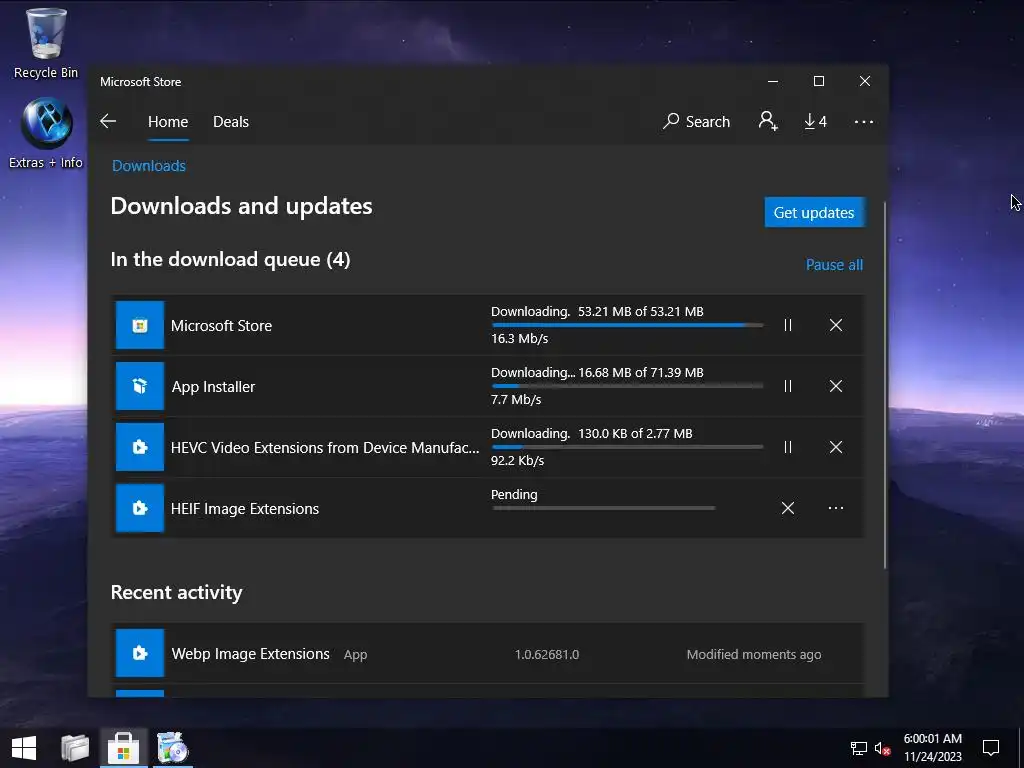Click the Modified moments ago text
The width and height of the screenshot is (1024, 768).
[754, 654]
